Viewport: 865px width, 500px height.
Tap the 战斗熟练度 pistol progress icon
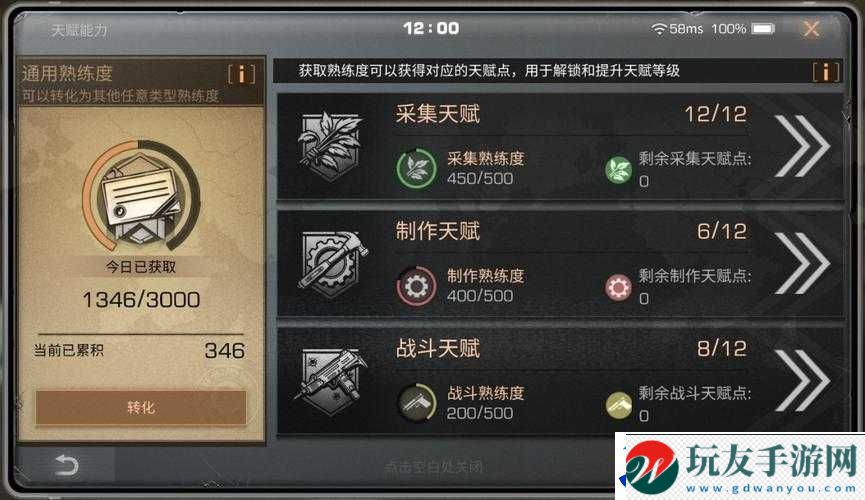[417, 403]
